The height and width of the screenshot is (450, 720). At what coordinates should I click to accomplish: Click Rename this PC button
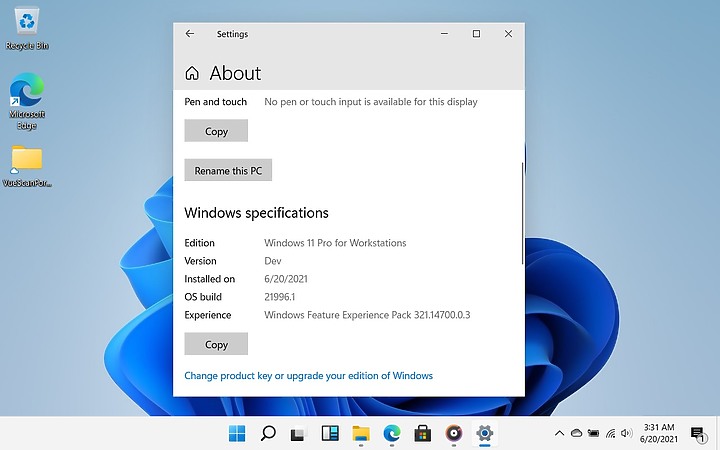pos(228,170)
